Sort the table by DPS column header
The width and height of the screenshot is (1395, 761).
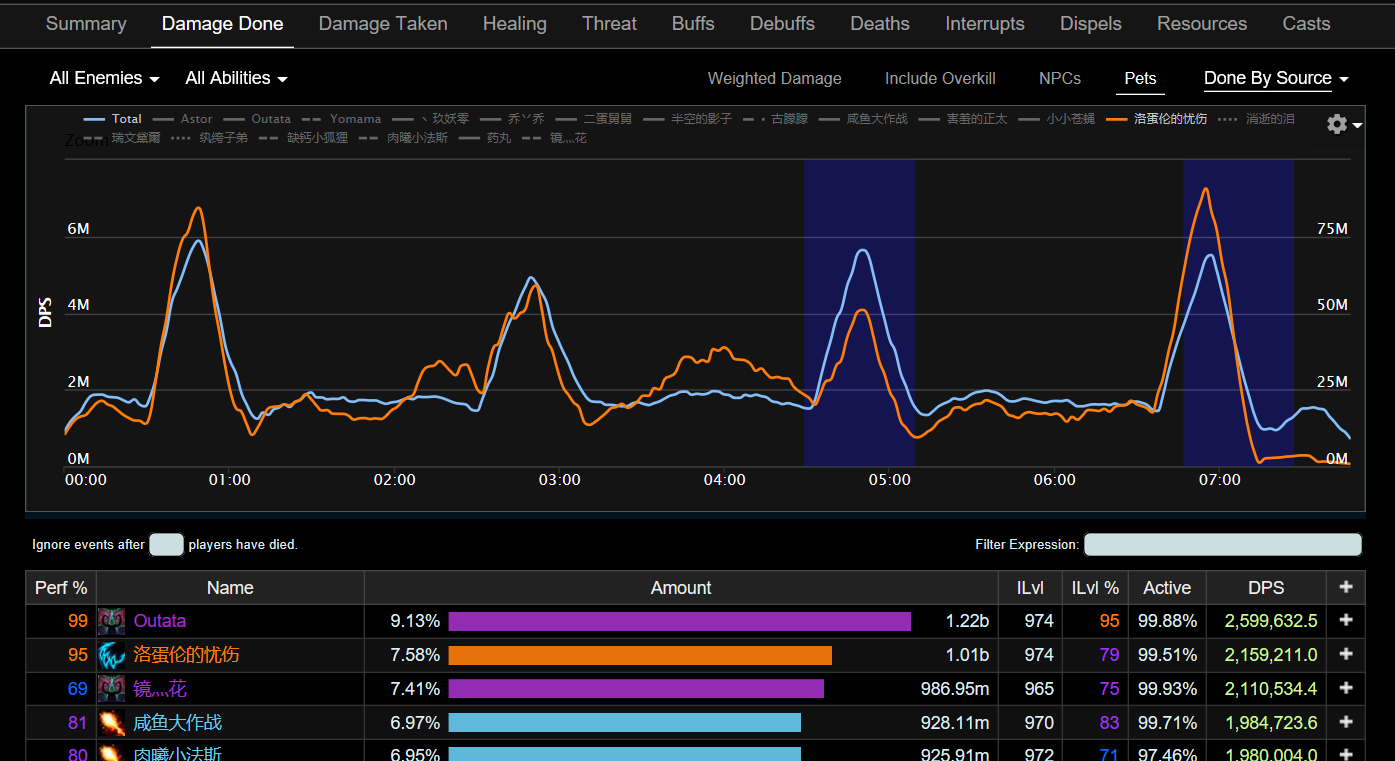pos(1265,588)
